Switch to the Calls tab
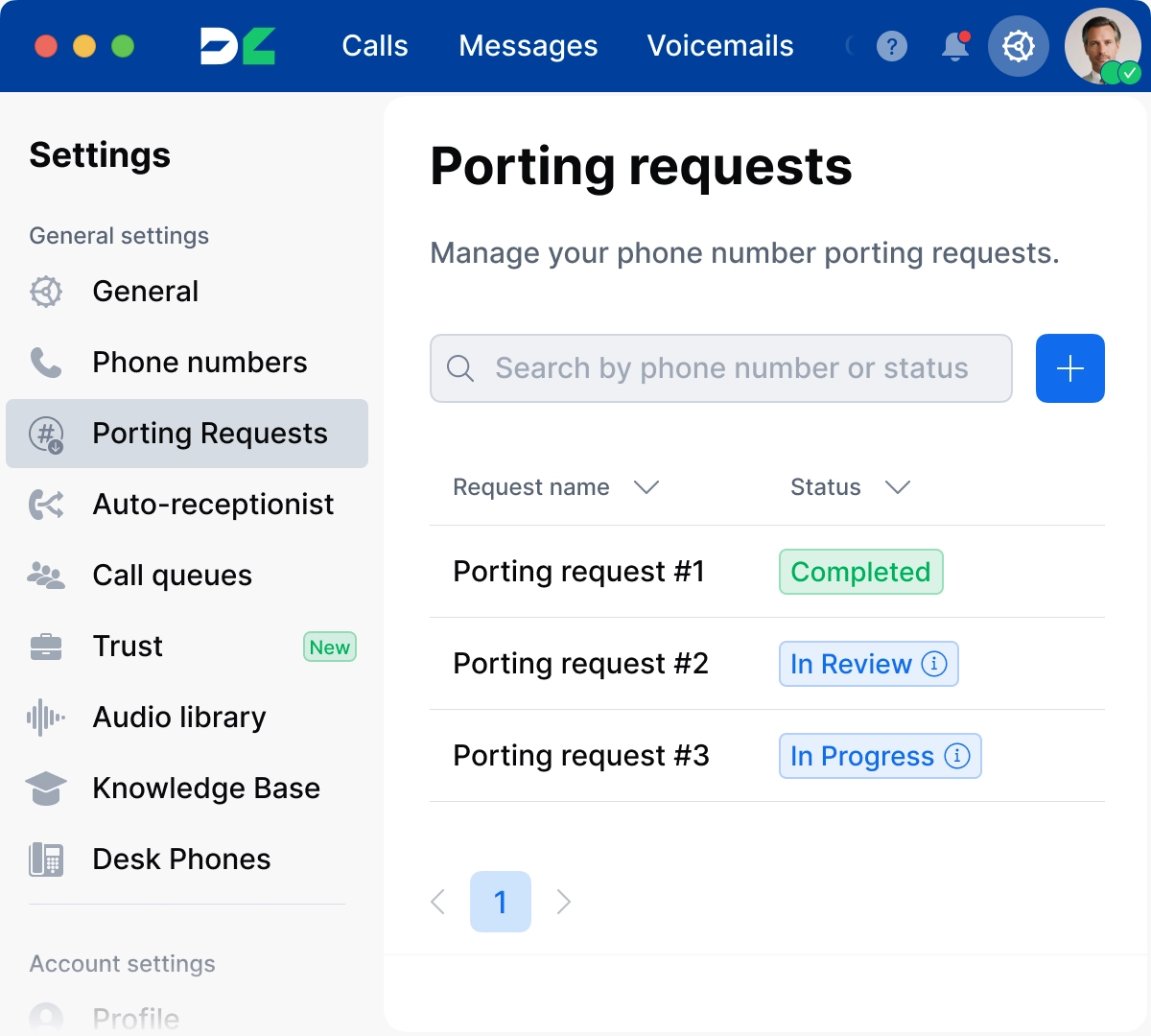 (x=374, y=46)
